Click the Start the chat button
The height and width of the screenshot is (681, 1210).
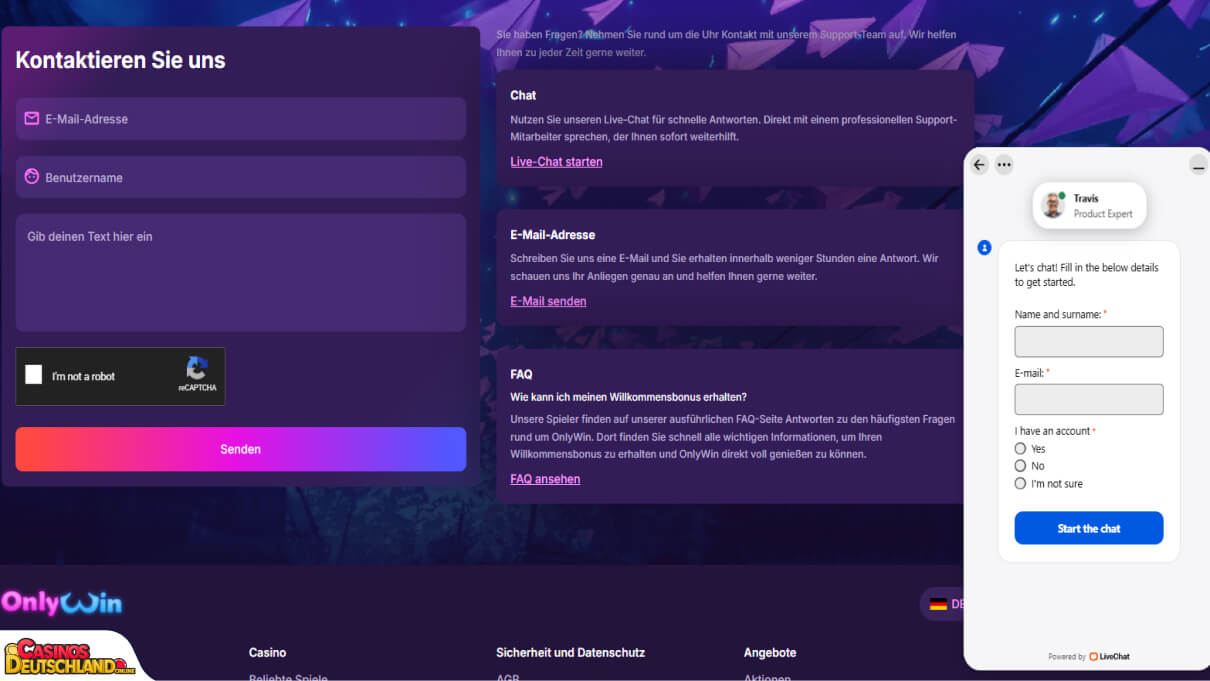[1089, 528]
